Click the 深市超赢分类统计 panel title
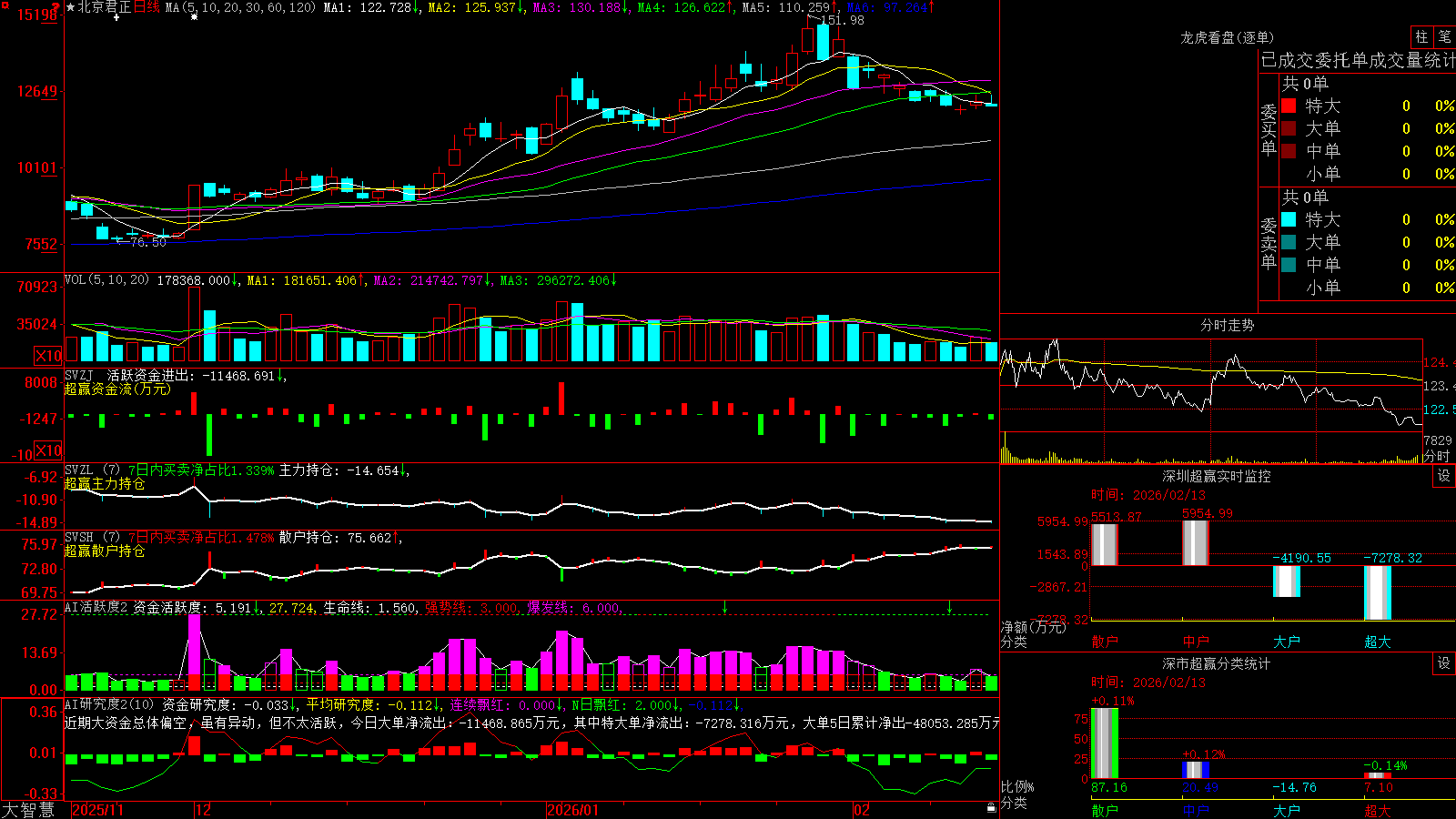1456x819 pixels. [1217, 663]
